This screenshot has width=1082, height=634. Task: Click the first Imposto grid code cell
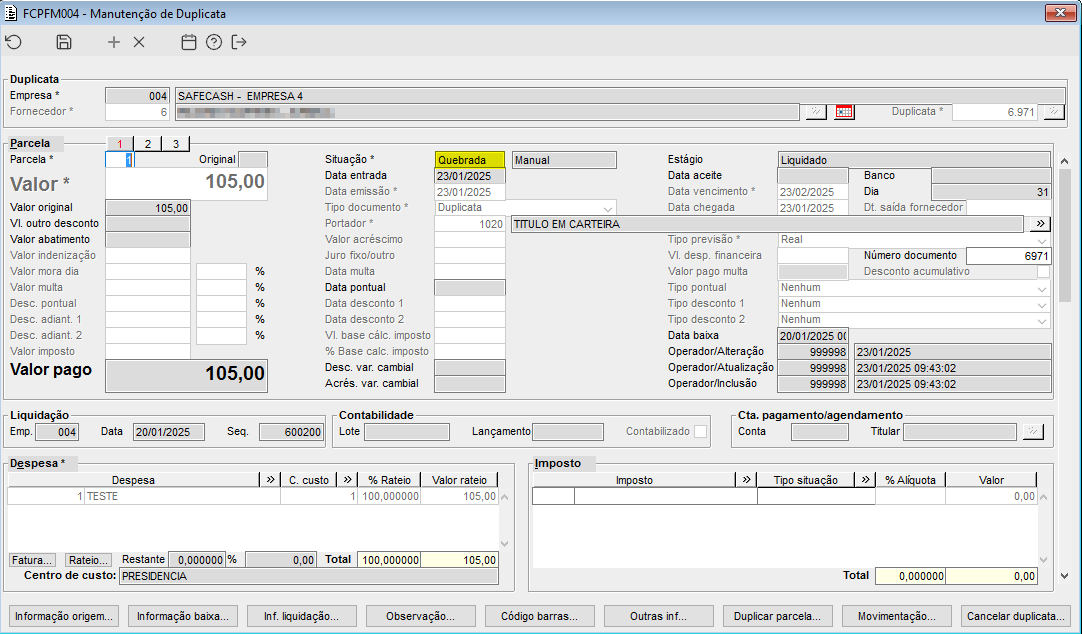553,497
